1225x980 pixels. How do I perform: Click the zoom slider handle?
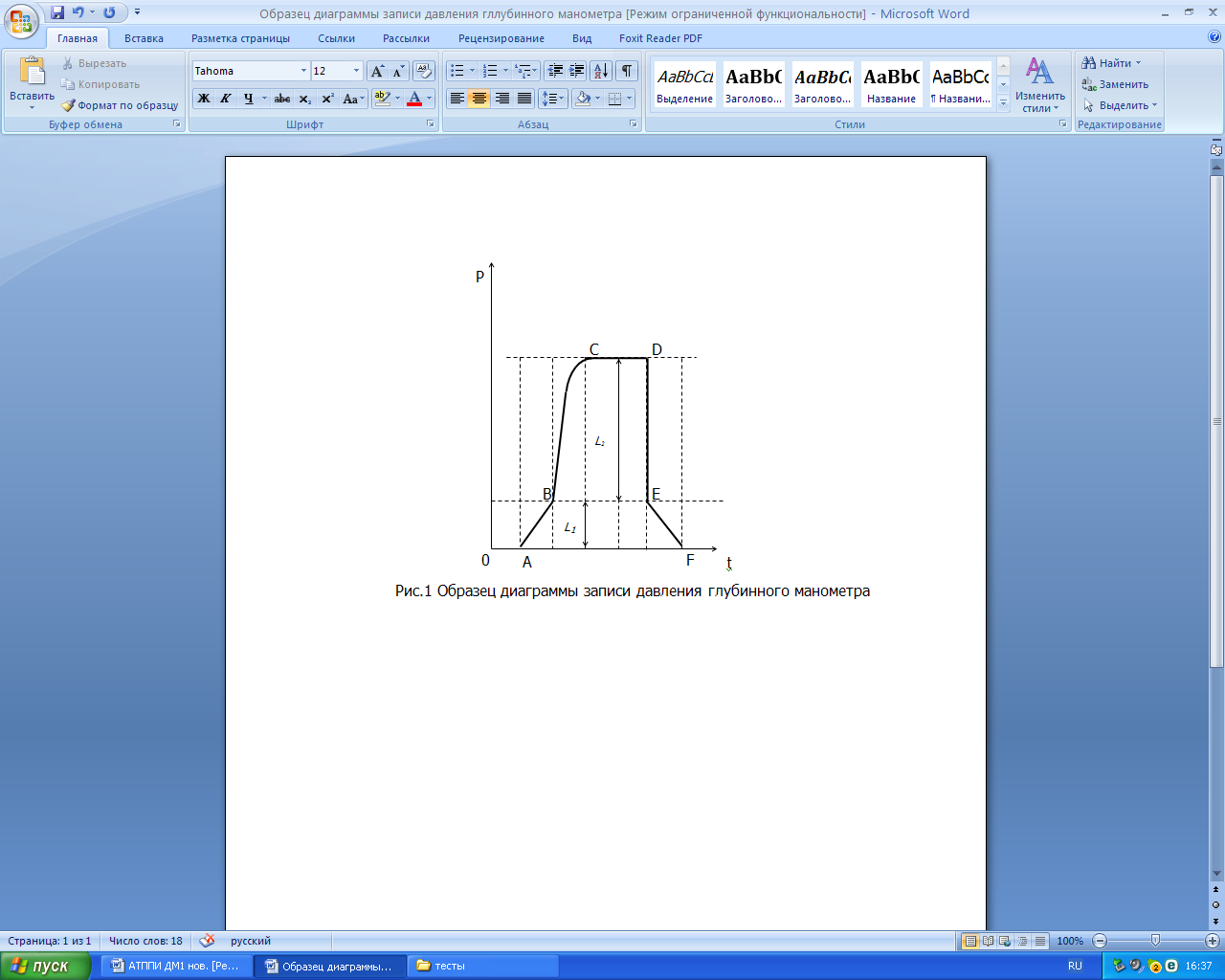point(1155,941)
